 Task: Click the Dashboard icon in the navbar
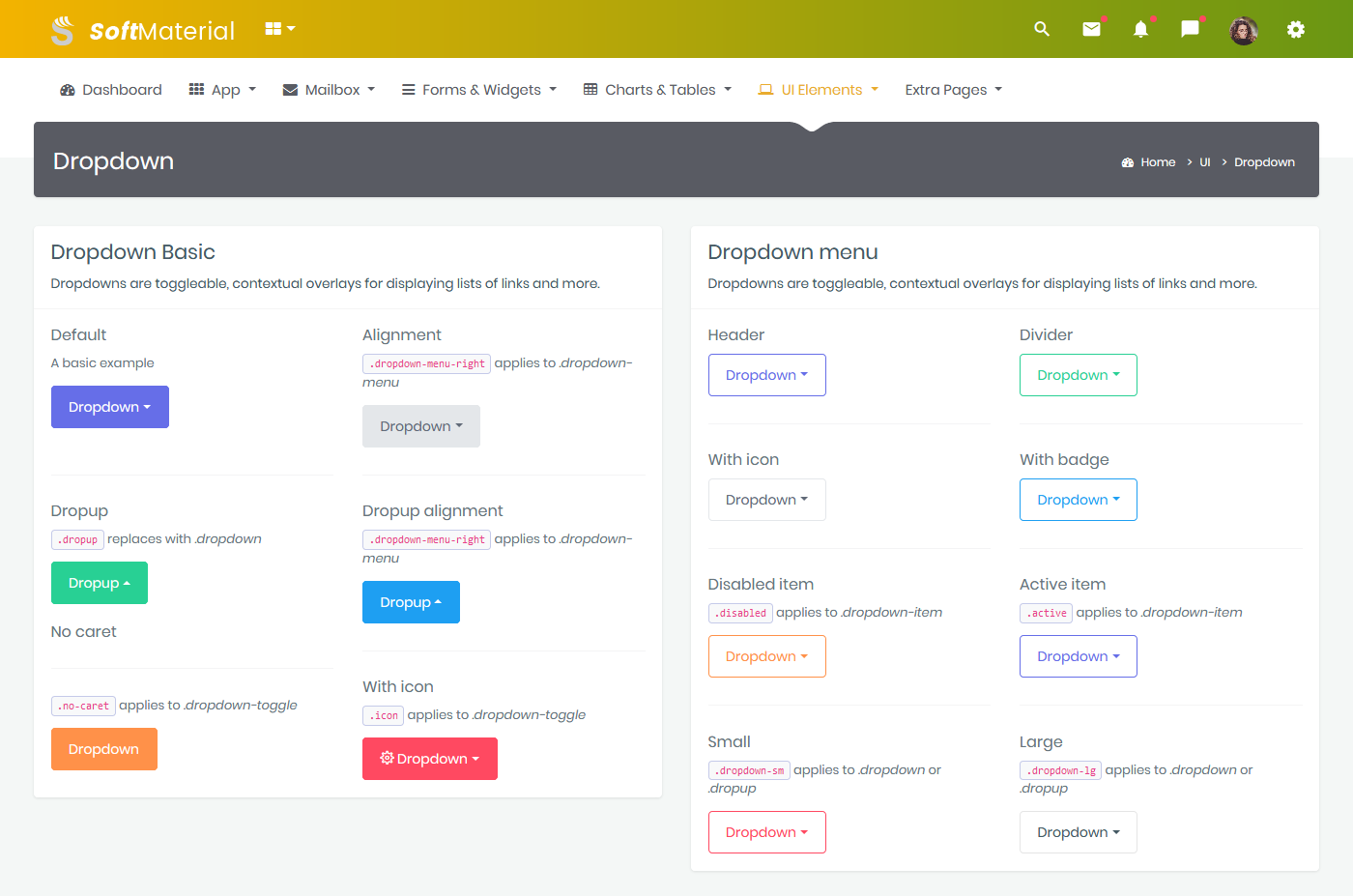click(x=68, y=89)
